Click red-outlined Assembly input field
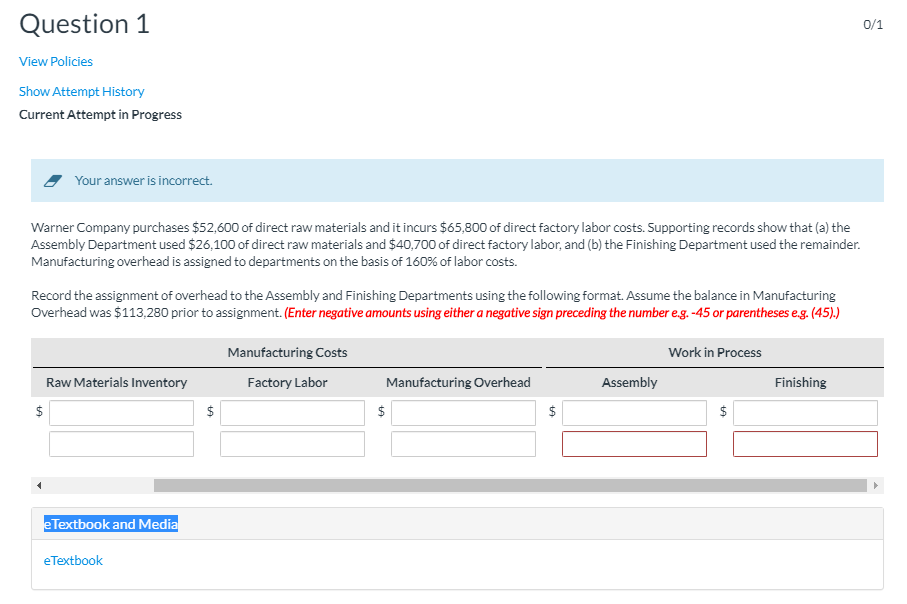This screenshot has height=604, width=907. point(635,444)
